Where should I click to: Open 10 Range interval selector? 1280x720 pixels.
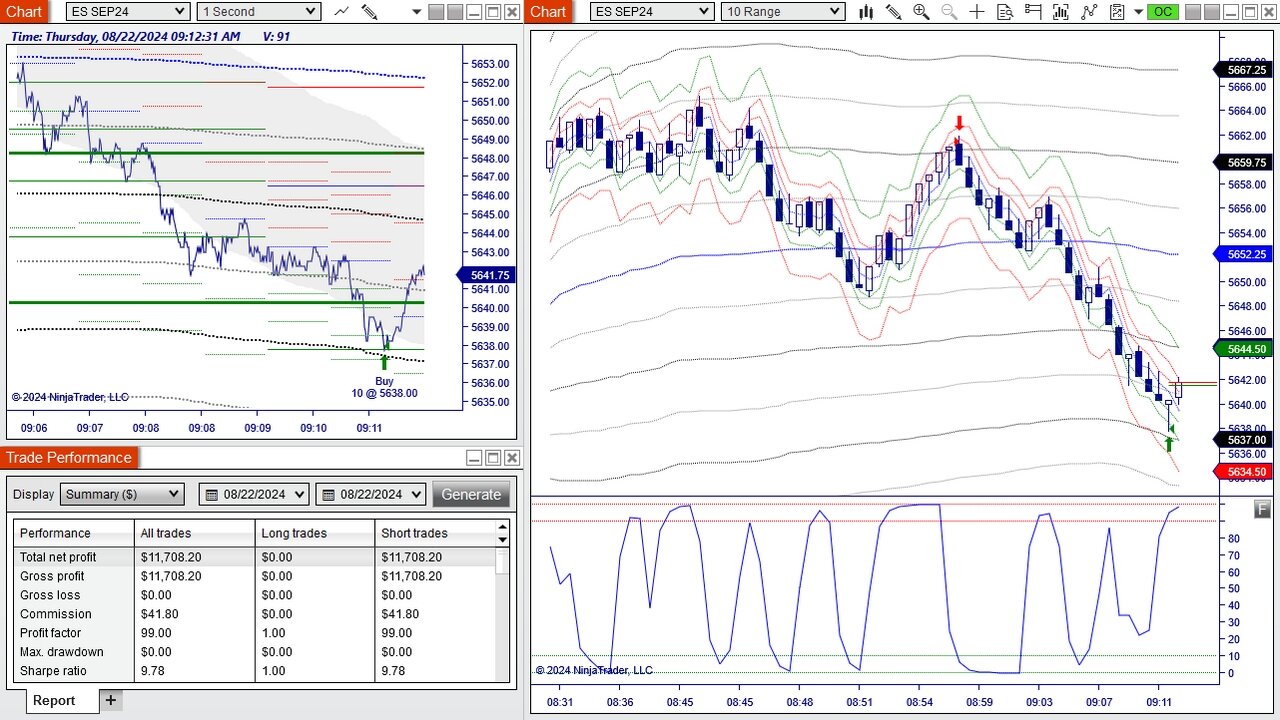(783, 11)
